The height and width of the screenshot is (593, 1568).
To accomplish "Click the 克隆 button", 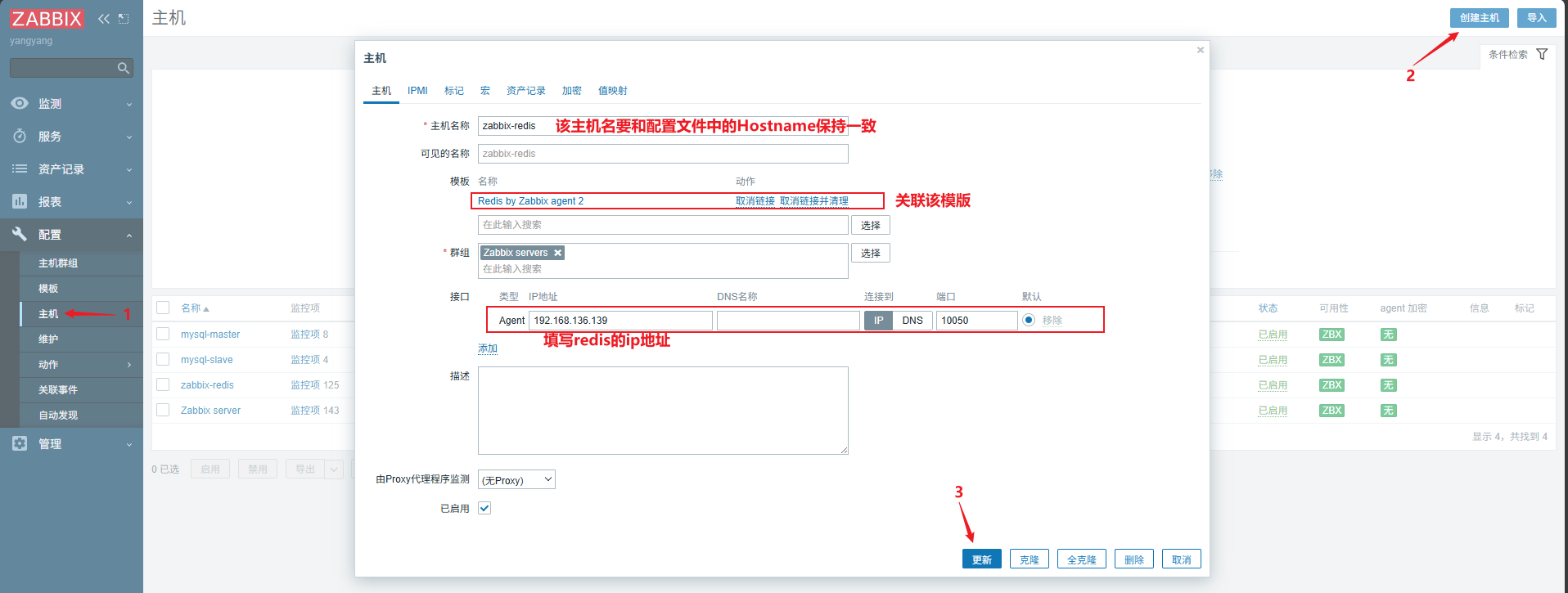I will [x=1030, y=559].
